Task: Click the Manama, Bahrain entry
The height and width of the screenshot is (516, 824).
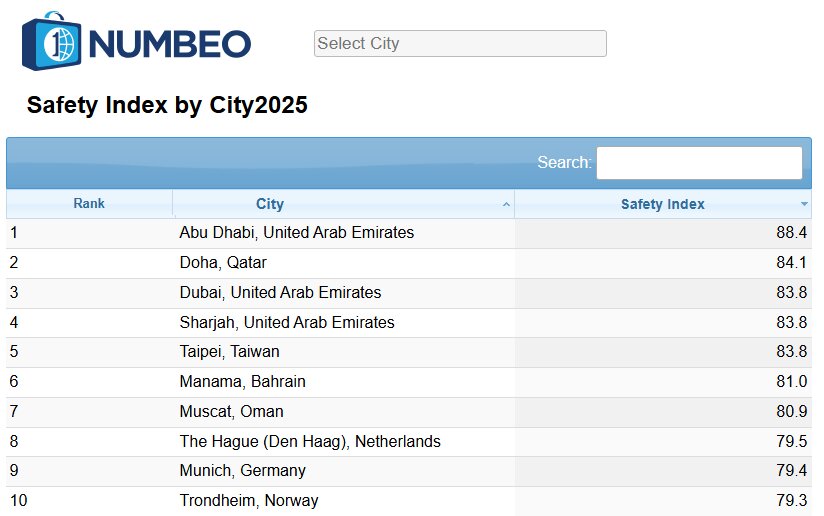Action: (242, 382)
